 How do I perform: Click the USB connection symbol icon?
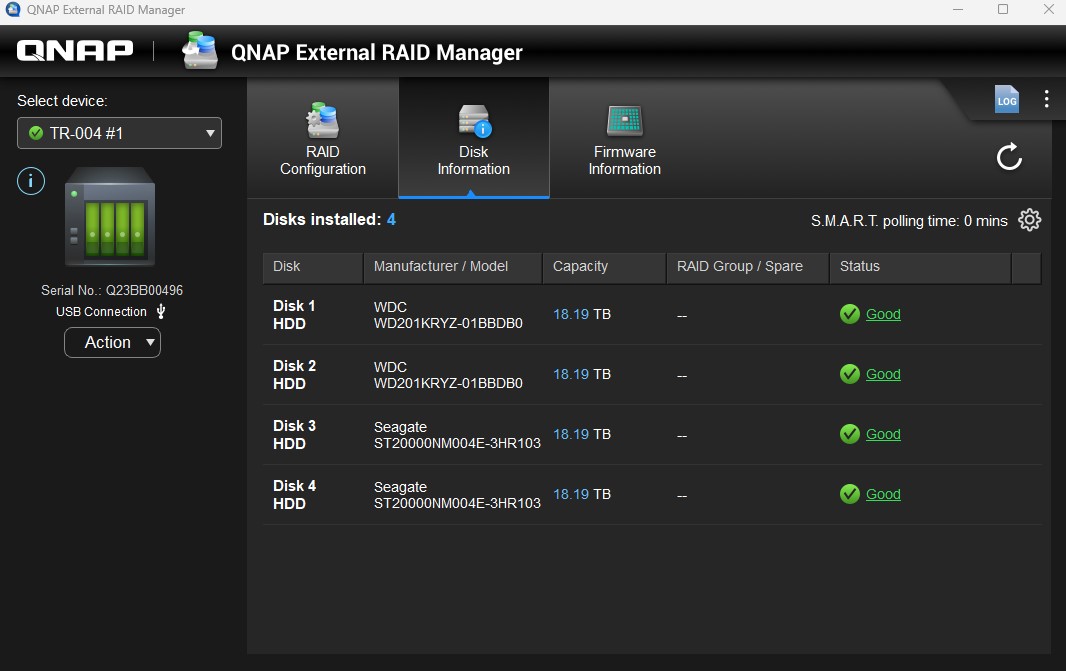coord(161,312)
